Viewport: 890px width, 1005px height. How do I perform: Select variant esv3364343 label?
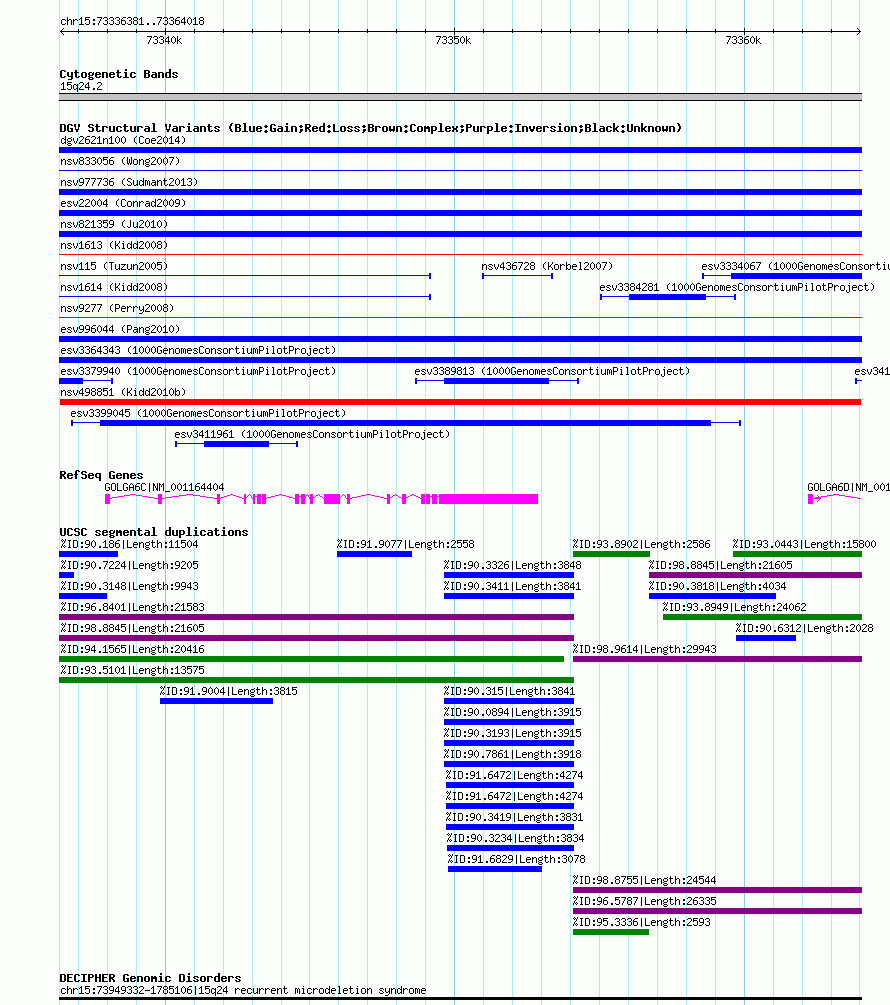pos(198,350)
